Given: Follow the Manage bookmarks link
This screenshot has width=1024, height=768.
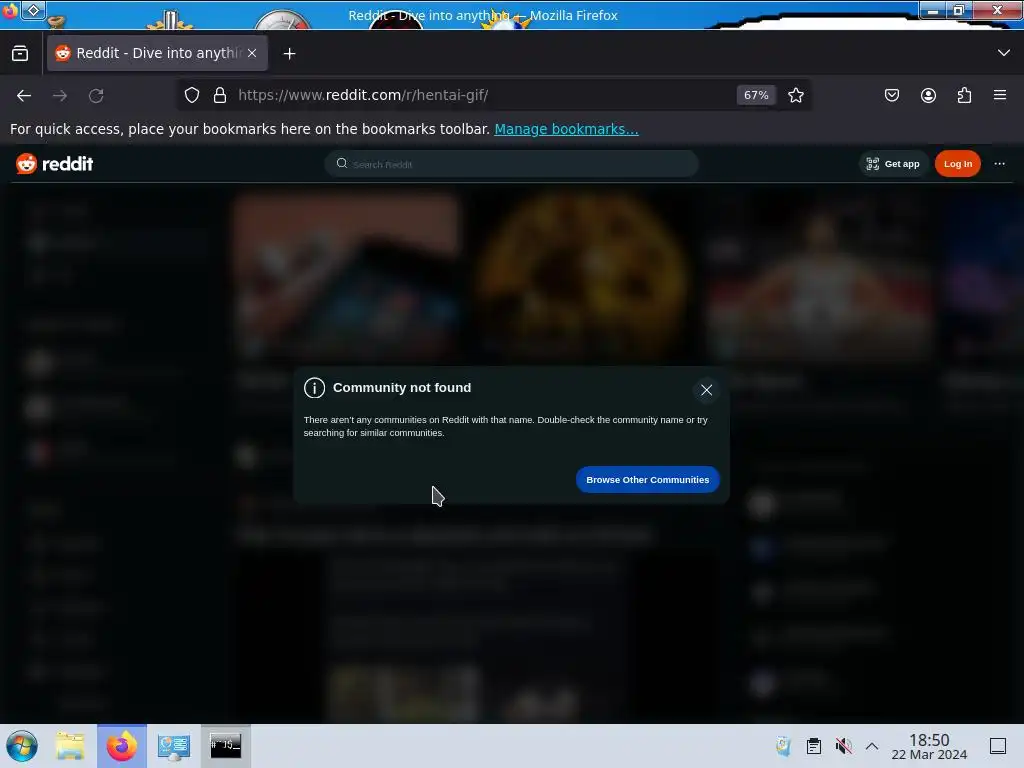Looking at the screenshot, I should tap(566, 129).
